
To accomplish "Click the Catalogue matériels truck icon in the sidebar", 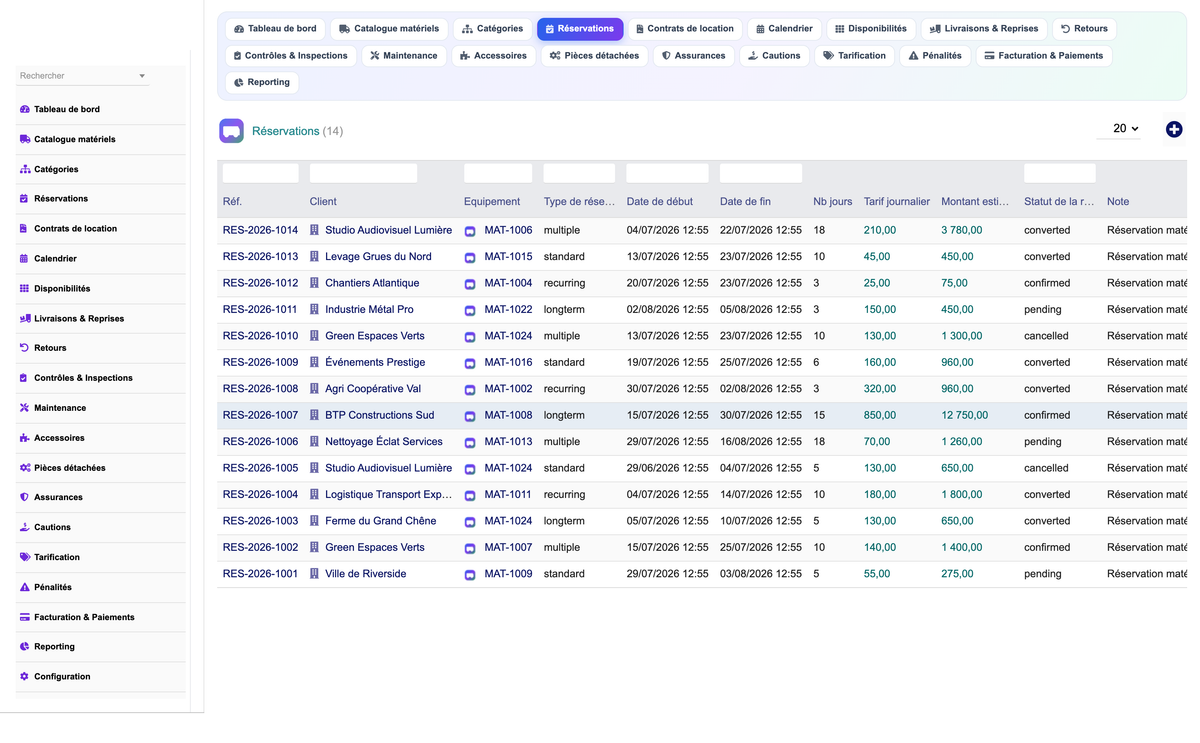I will click(25, 139).
